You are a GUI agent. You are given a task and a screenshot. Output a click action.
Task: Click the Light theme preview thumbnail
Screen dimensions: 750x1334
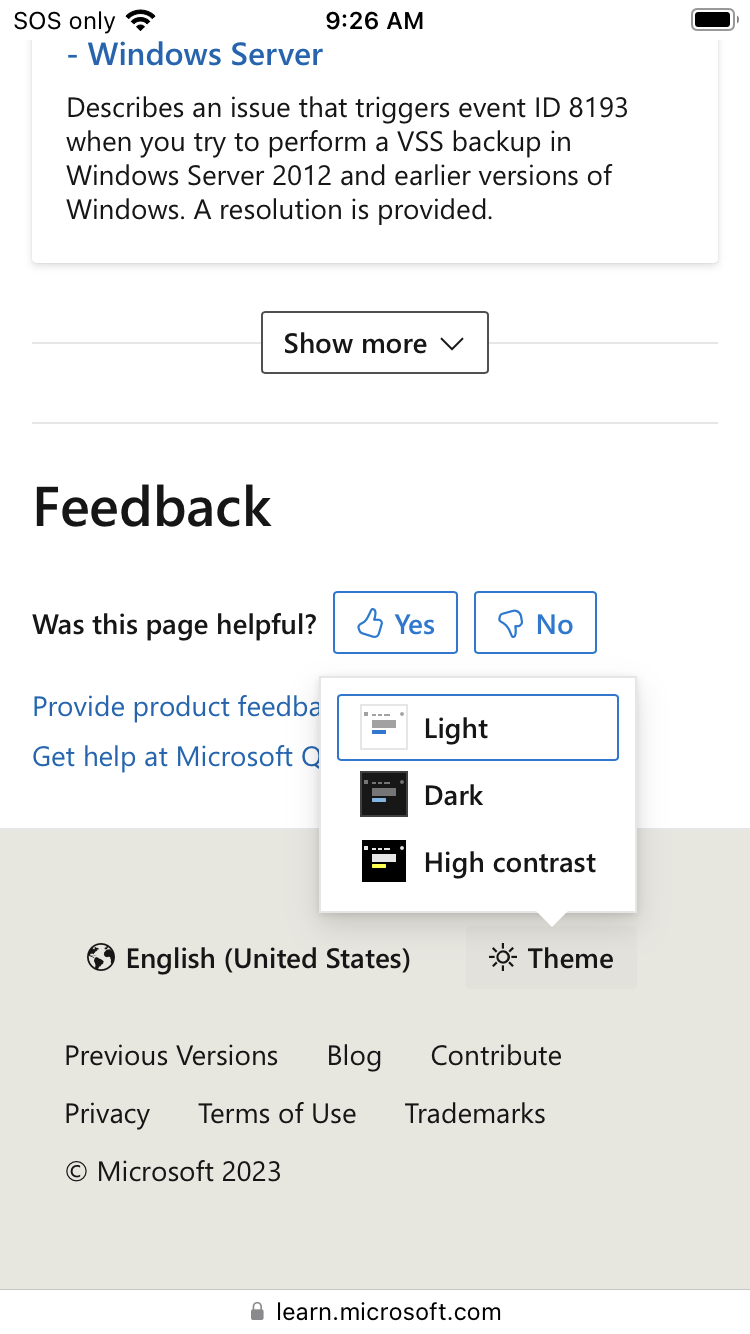[384, 728]
